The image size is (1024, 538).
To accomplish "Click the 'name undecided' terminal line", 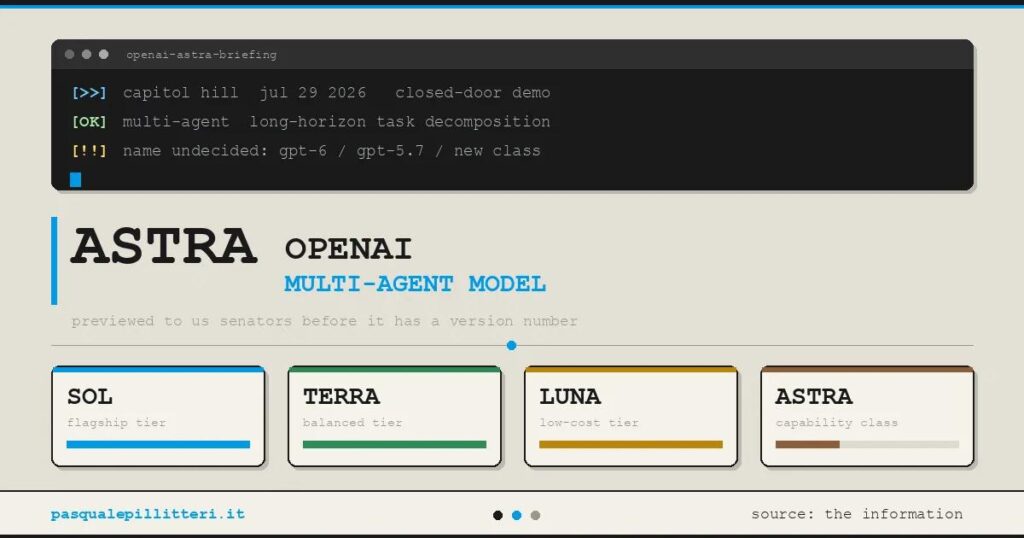I will (332, 151).
